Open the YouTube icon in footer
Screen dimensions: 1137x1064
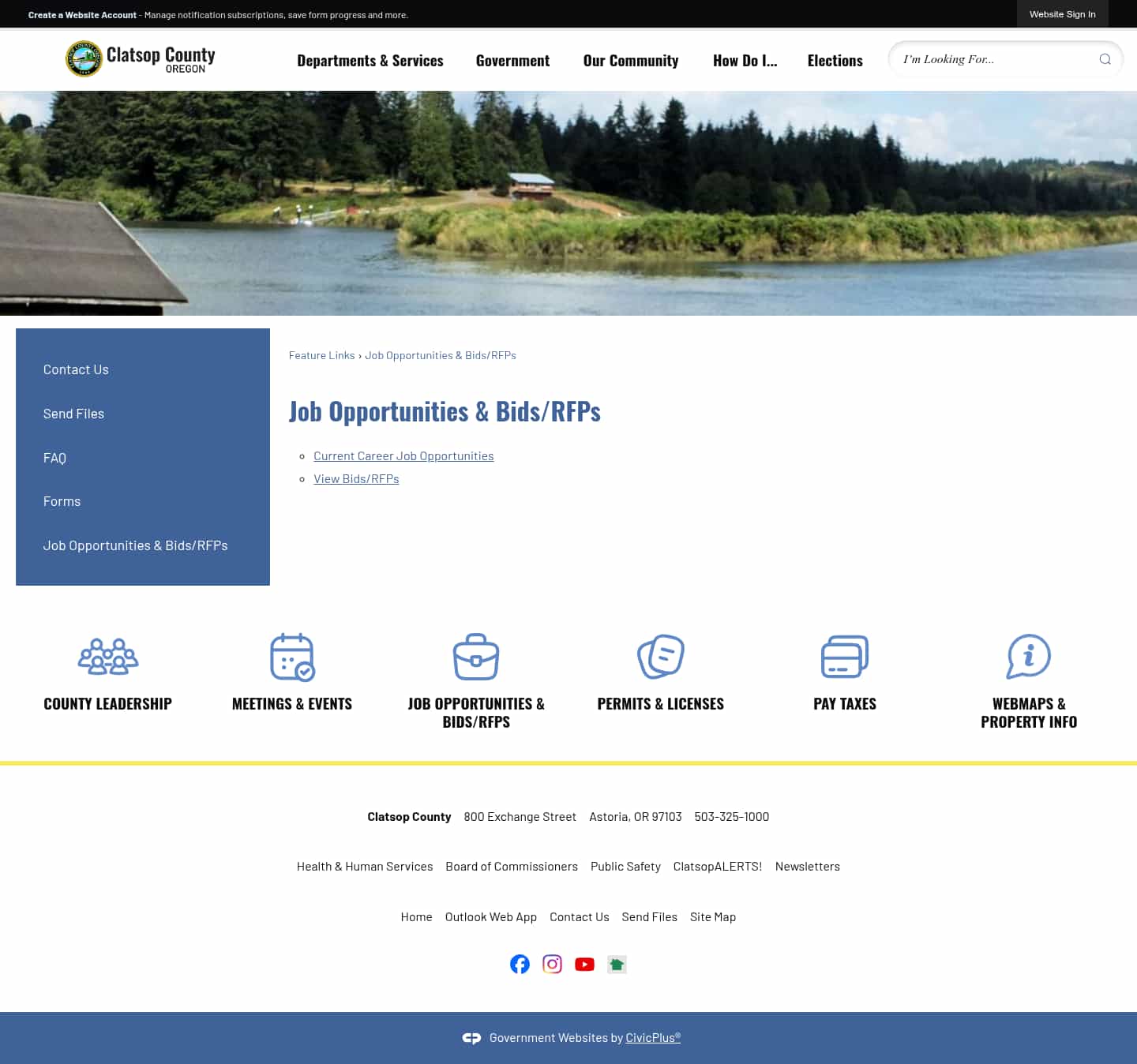584,964
